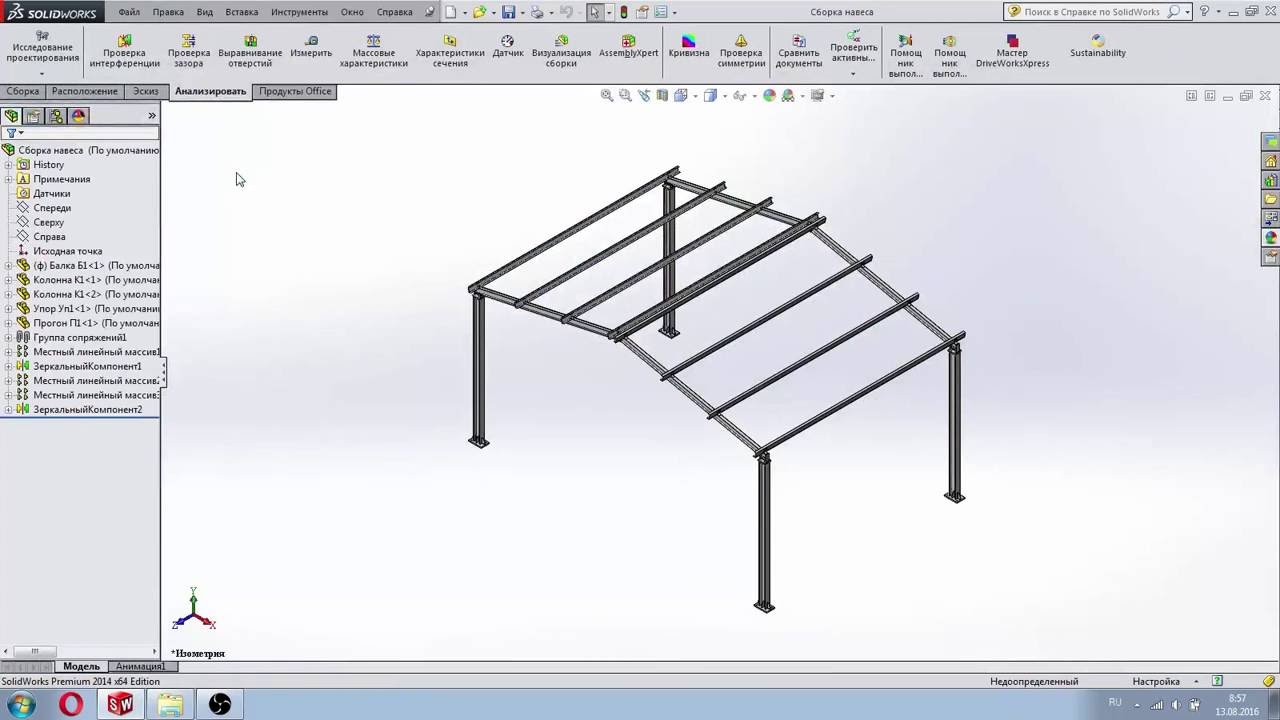
Task: Run Symmetry Check (Проверка симметрии)
Action: click(x=741, y=51)
